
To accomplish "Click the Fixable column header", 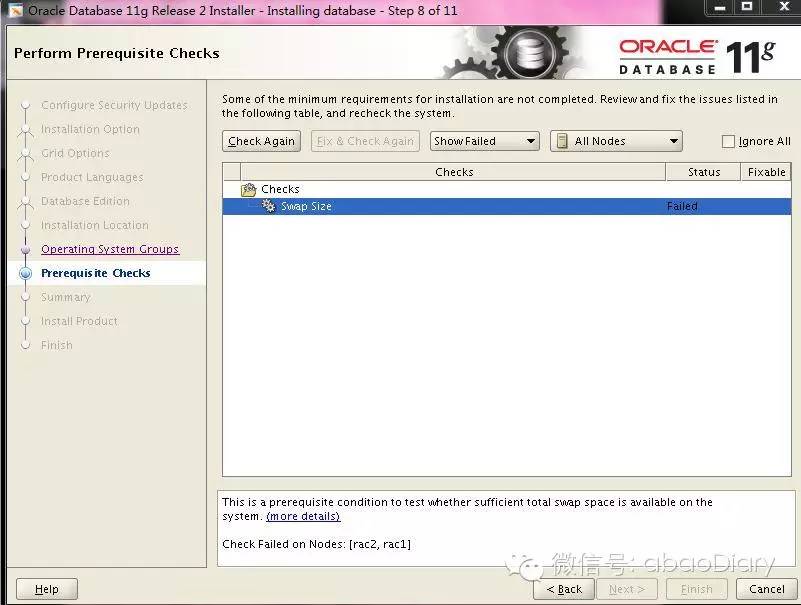I will (x=766, y=172).
